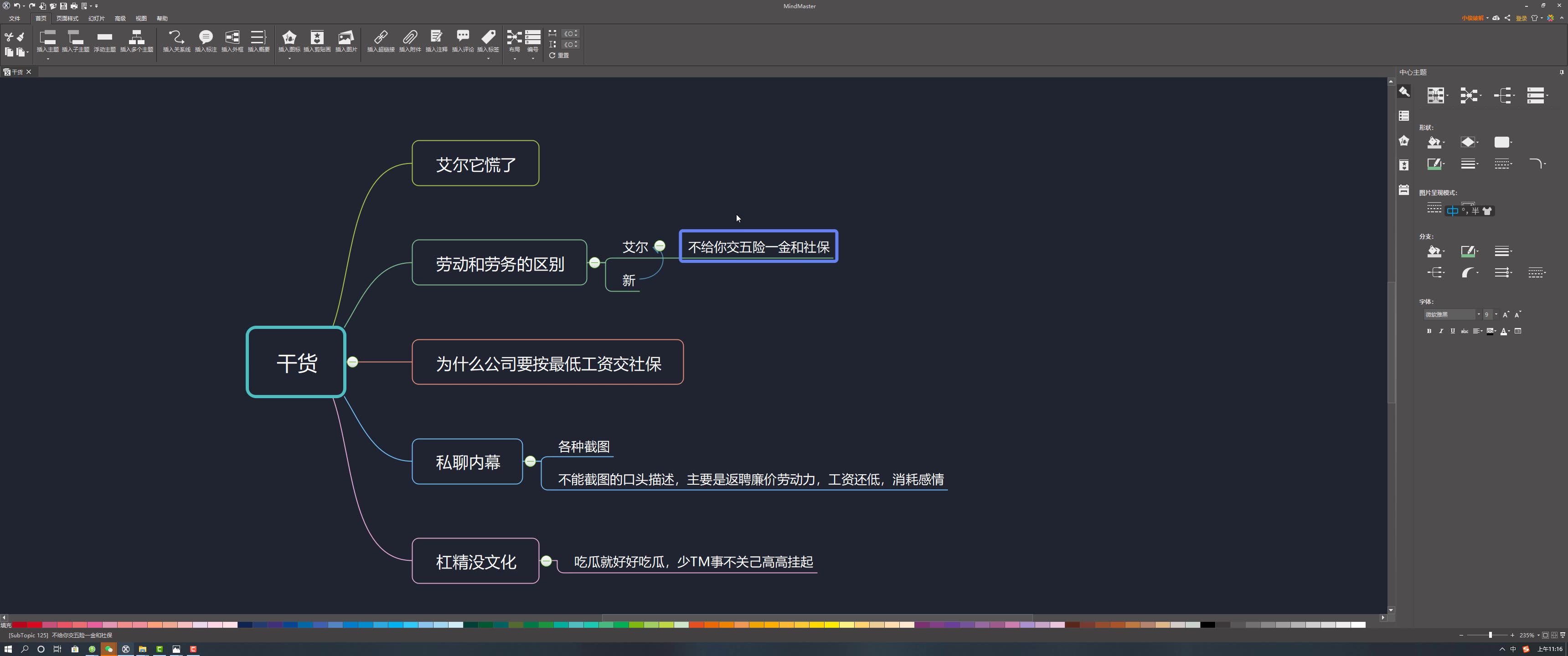Collapse the central 干货 topic branches
The image size is (1568, 656).
(x=352, y=362)
